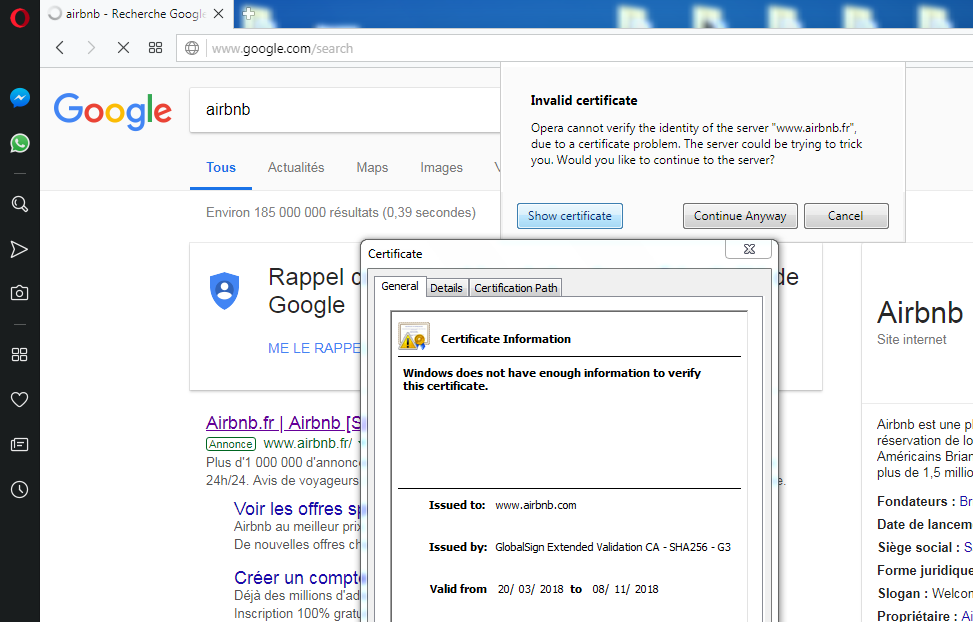Switch to the Details tab in the Certificate dialog
Image resolution: width=973 pixels, height=622 pixels.
pos(446,288)
